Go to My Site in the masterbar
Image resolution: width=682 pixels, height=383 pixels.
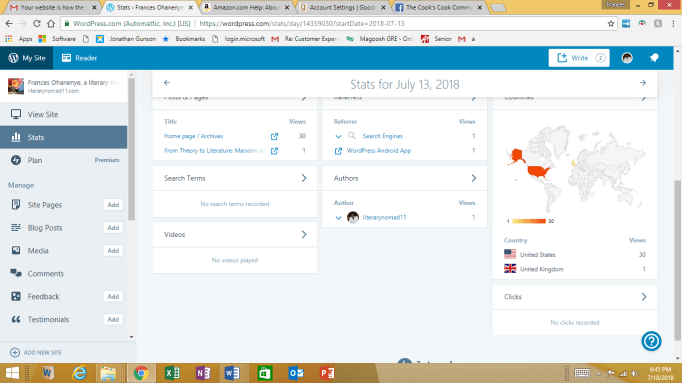click(27, 58)
